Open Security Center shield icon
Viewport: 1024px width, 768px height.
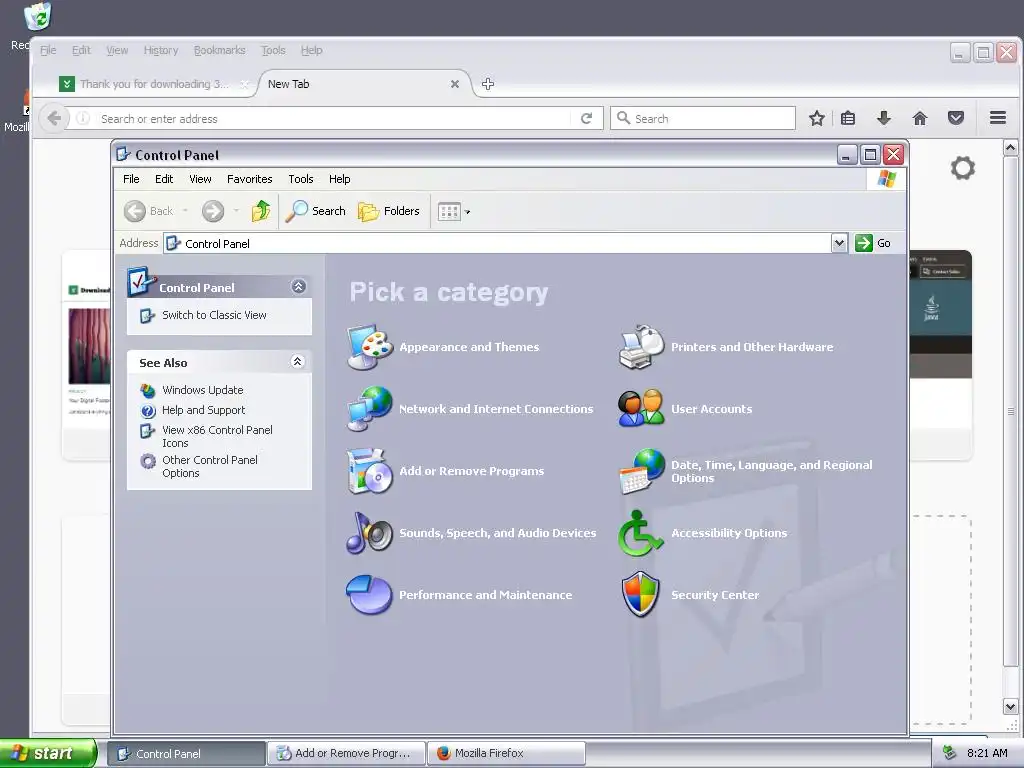pos(641,595)
